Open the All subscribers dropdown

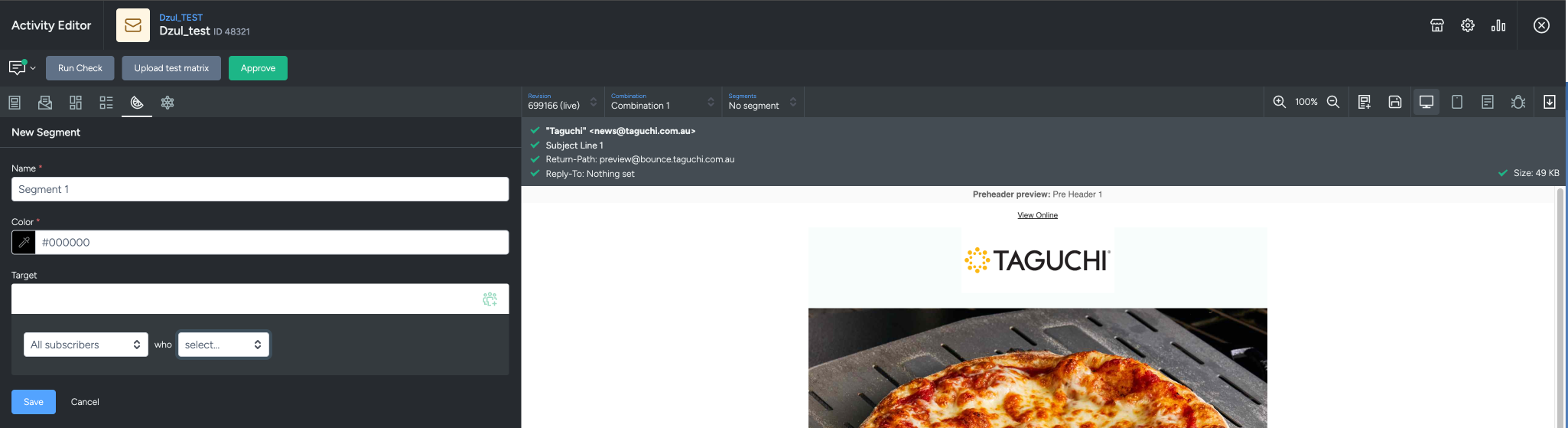tap(86, 345)
